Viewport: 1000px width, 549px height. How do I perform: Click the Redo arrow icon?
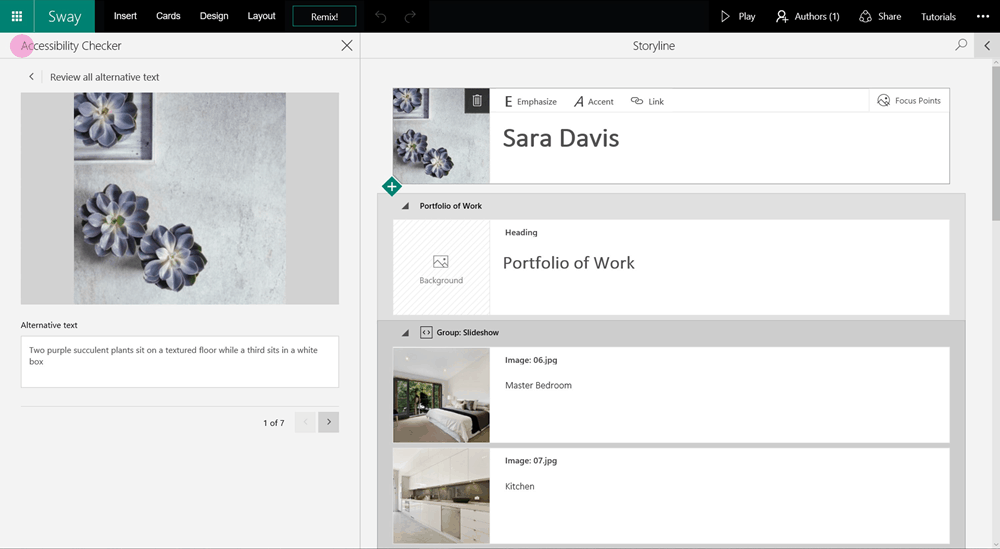410,16
